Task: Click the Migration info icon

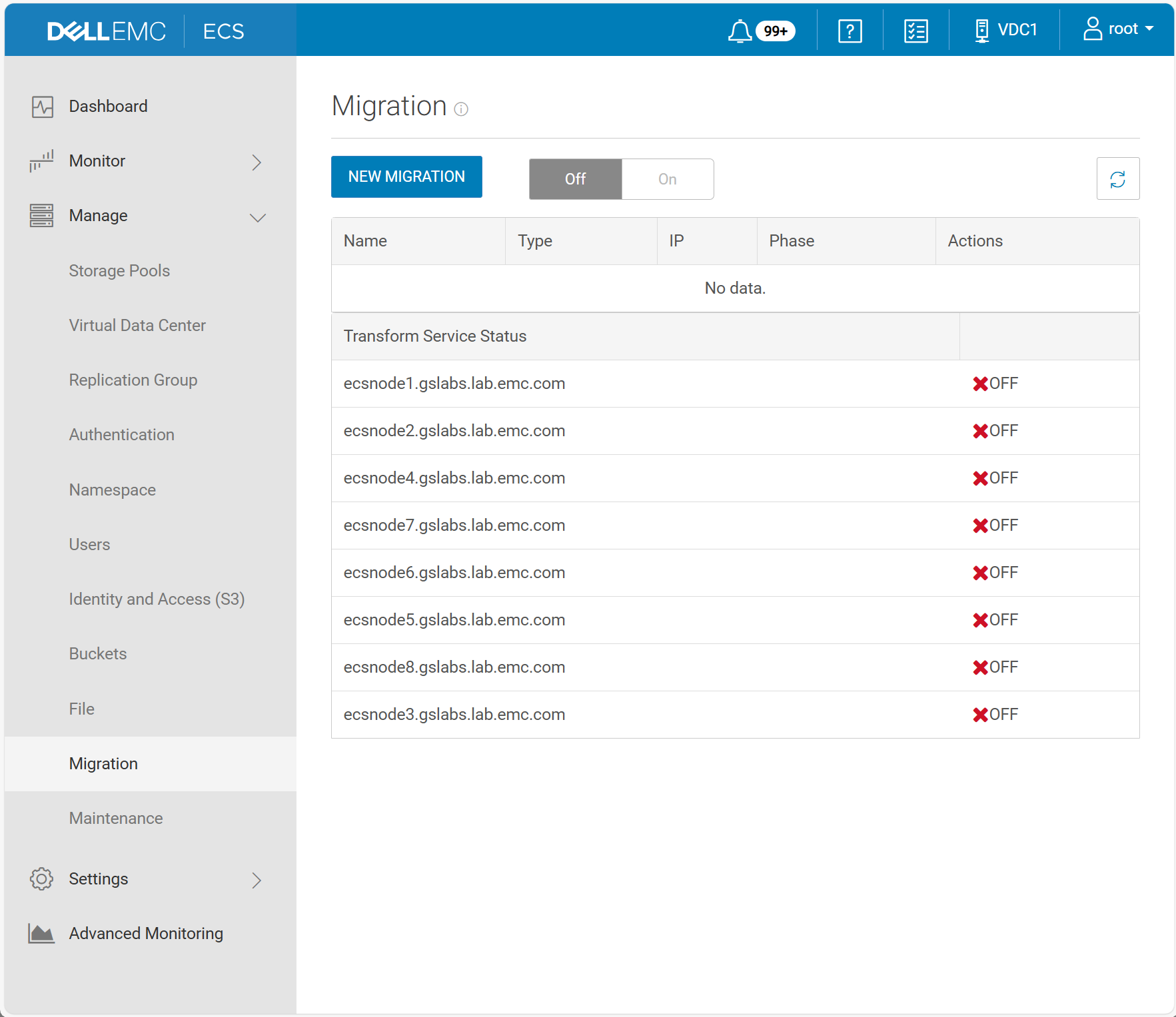Action: (461, 109)
